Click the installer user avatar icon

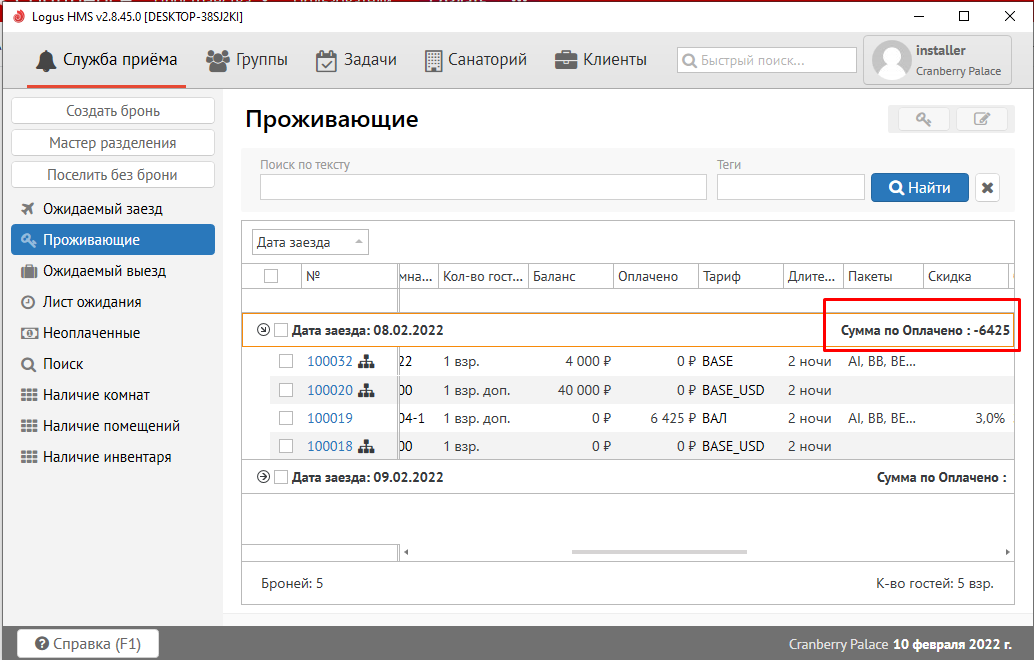[x=891, y=60]
